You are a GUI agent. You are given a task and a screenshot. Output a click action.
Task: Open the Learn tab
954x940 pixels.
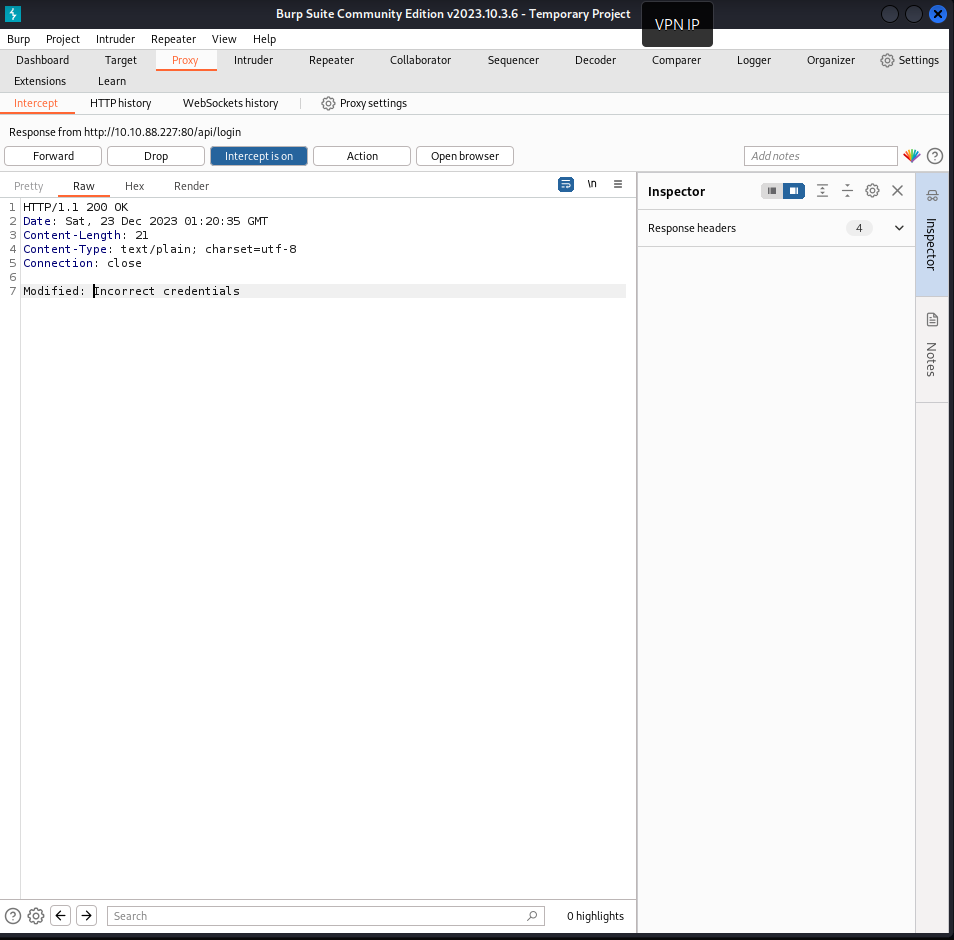click(x=112, y=82)
